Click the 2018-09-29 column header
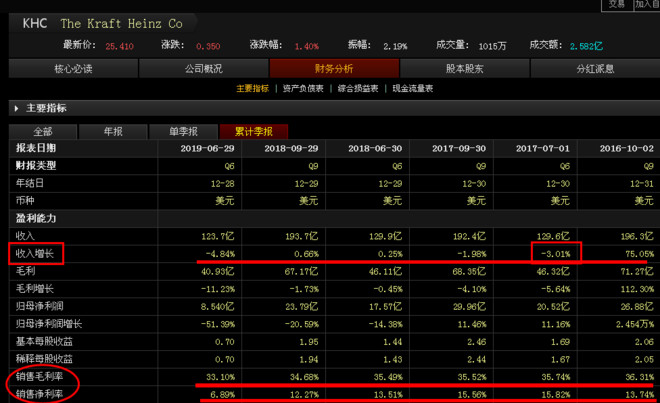Image resolution: width=660 pixels, height=403 pixels. pyautogui.click(x=291, y=148)
